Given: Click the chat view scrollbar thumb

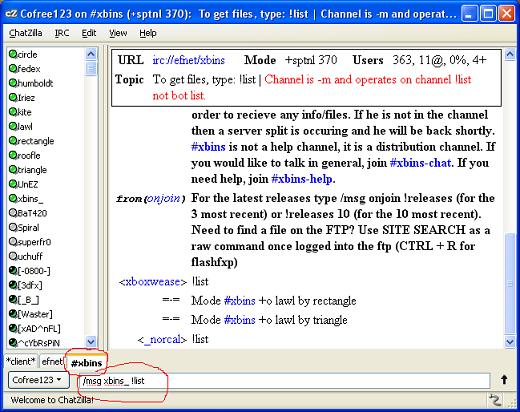Looking at the screenshot, I should (x=510, y=283).
